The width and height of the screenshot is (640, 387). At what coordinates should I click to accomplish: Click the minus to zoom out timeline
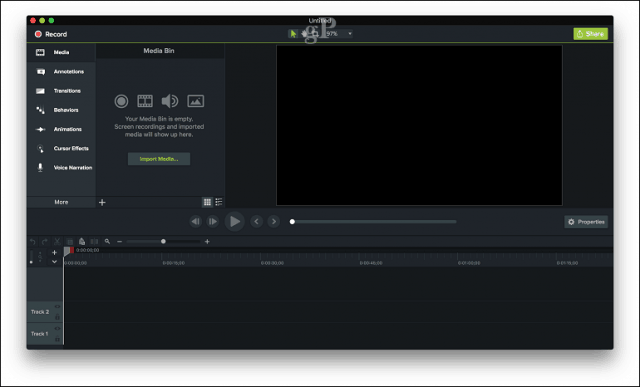pos(120,242)
